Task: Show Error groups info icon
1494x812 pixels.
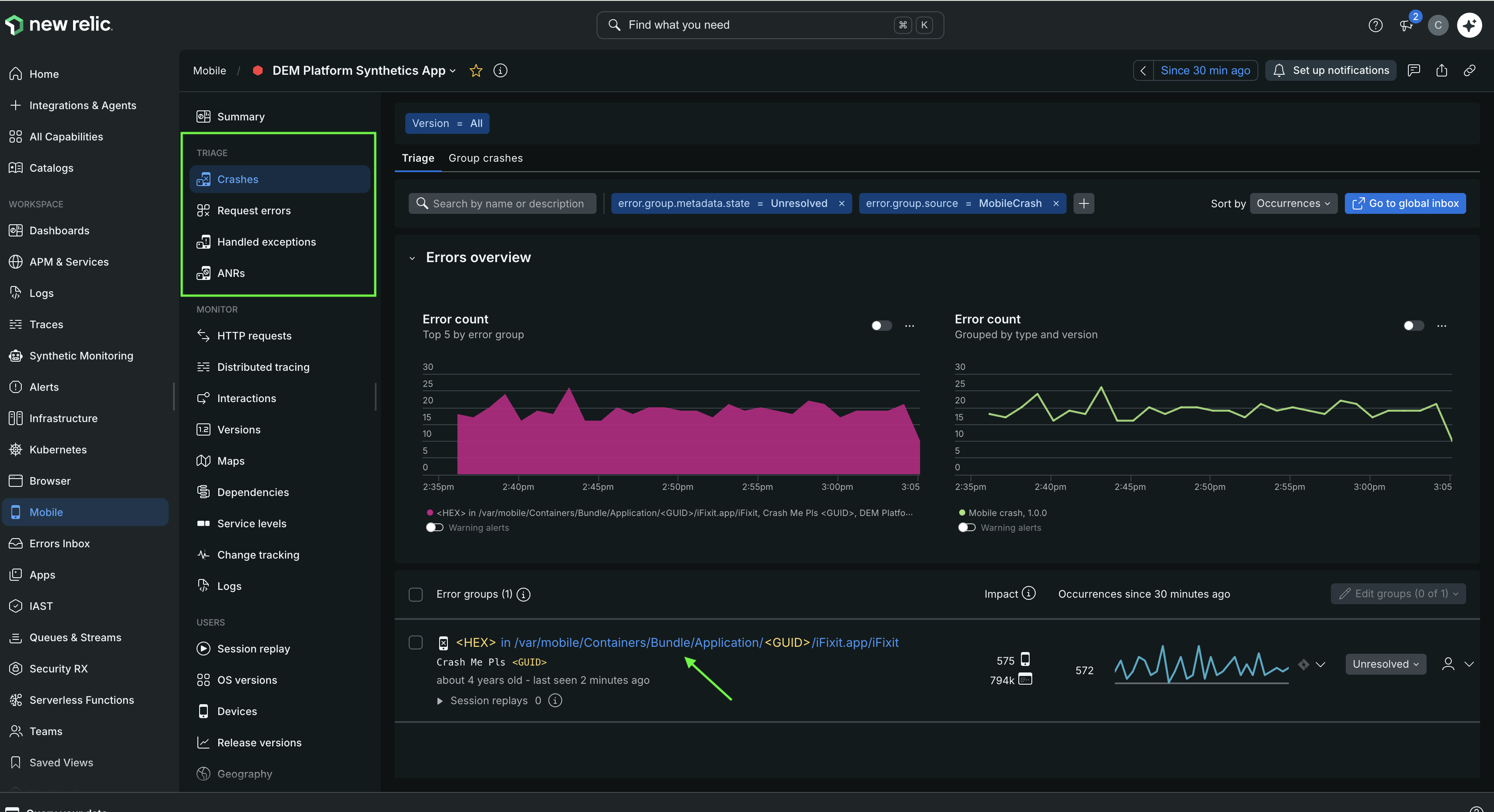Action: point(523,595)
